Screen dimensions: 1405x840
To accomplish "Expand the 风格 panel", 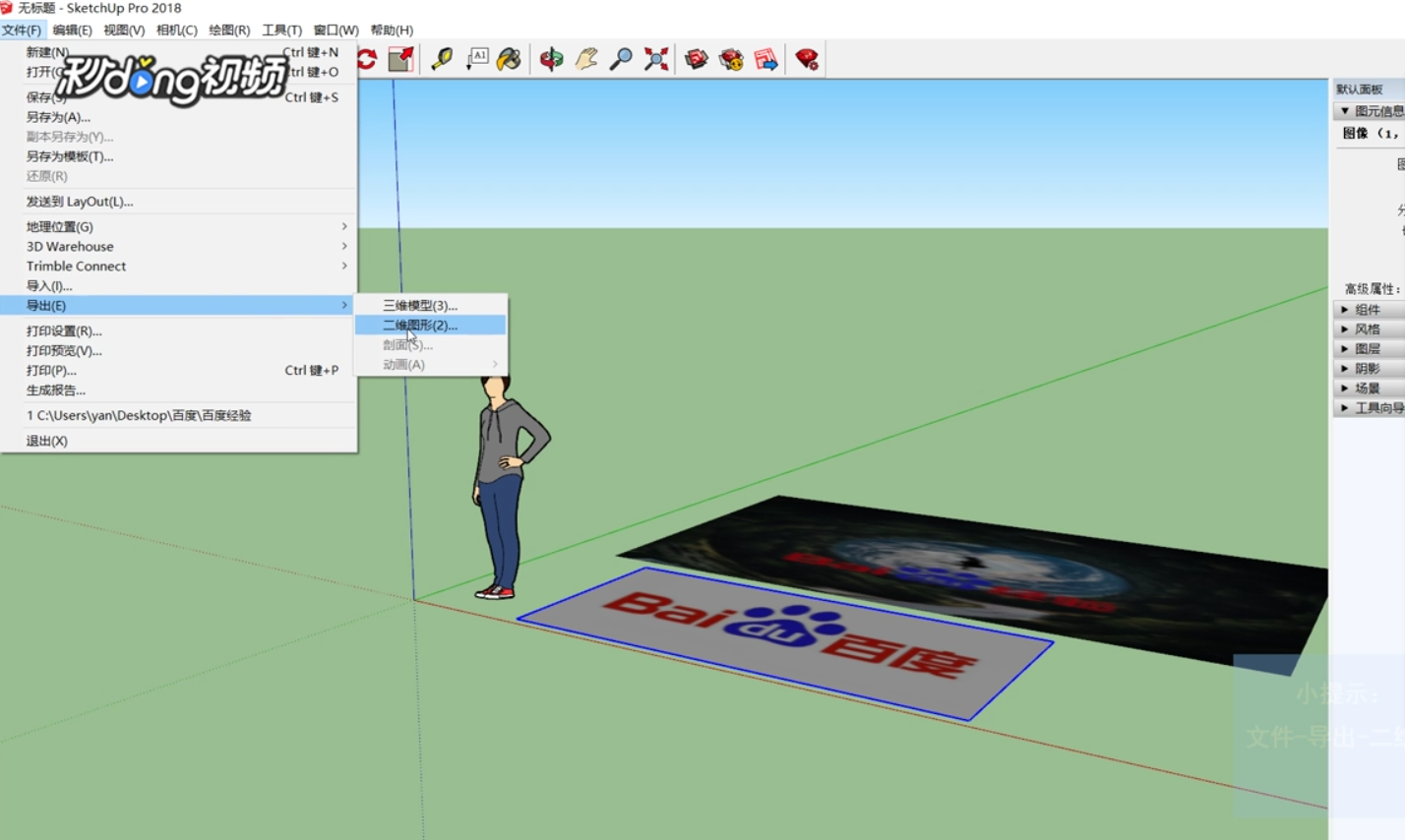I will click(1370, 329).
